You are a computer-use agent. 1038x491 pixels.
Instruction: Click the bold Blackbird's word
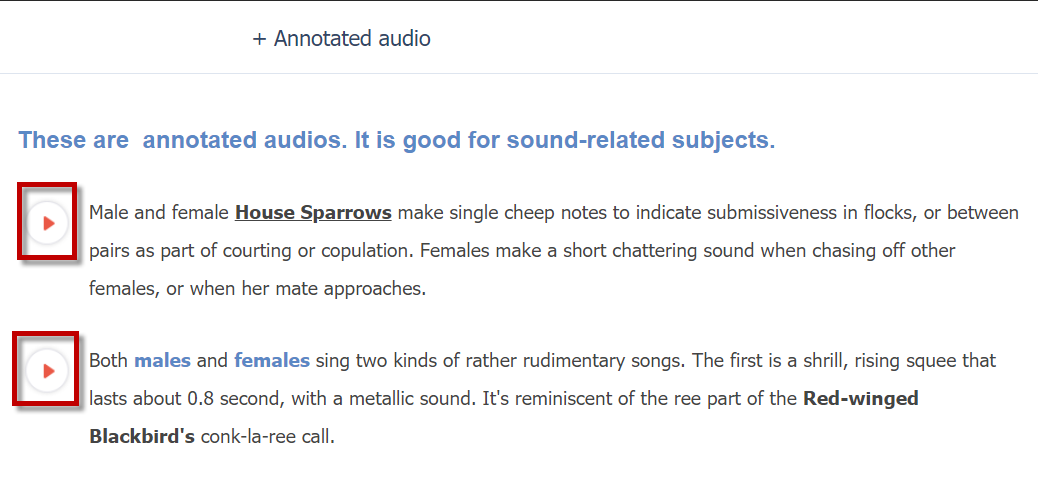tap(142, 437)
